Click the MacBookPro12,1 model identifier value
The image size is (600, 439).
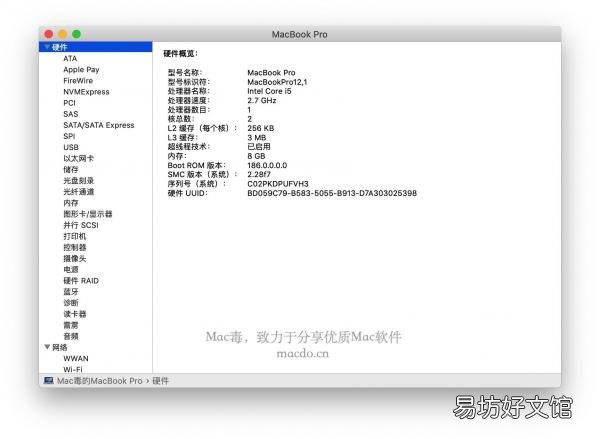(277, 82)
